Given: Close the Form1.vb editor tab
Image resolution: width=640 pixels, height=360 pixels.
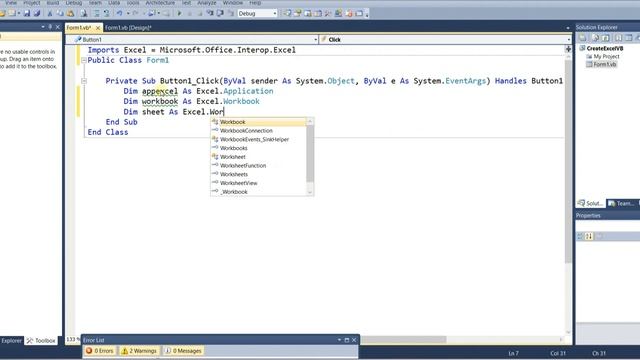Looking at the screenshot, I should [98, 28].
